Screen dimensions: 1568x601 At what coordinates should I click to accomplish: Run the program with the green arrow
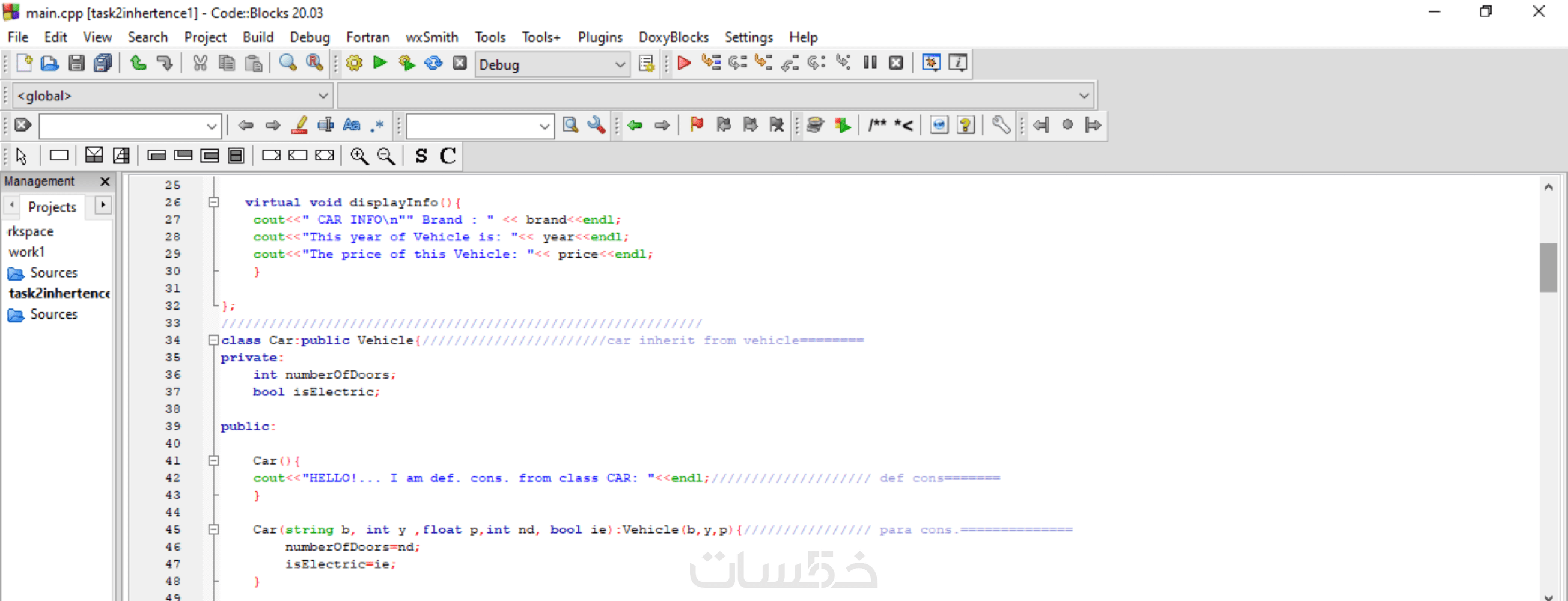[x=380, y=63]
